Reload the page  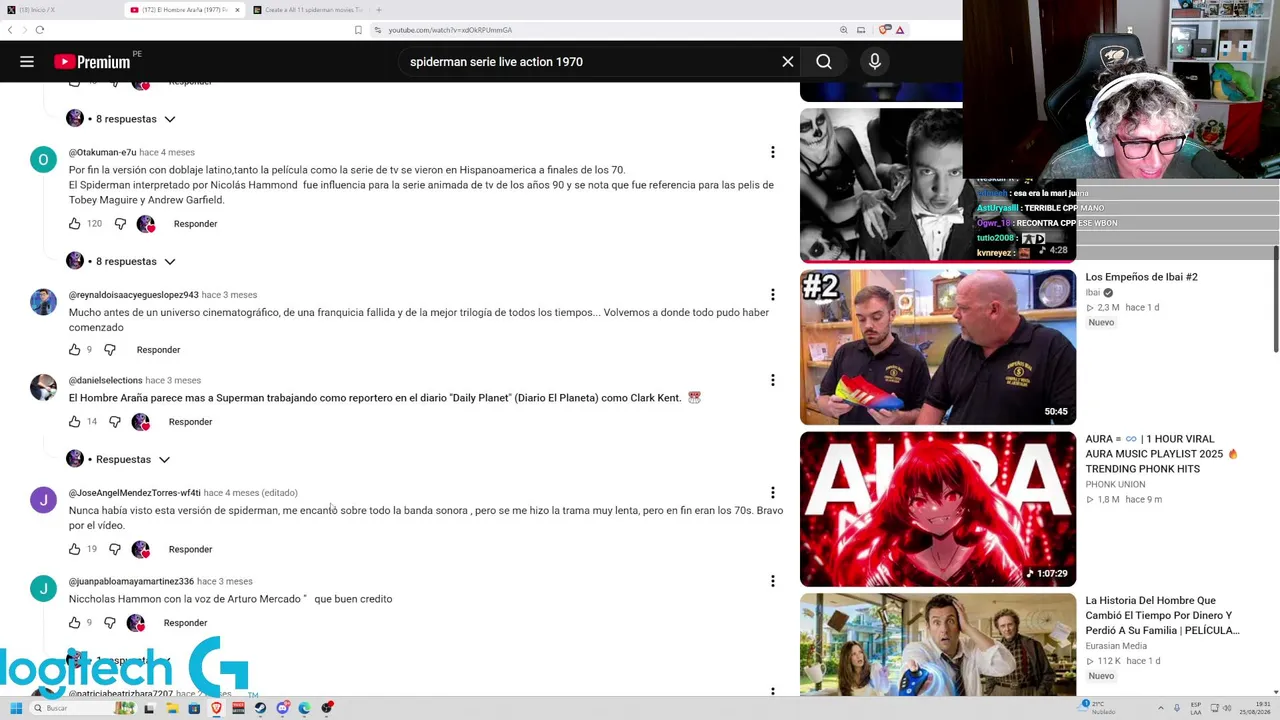coord(40,30)
